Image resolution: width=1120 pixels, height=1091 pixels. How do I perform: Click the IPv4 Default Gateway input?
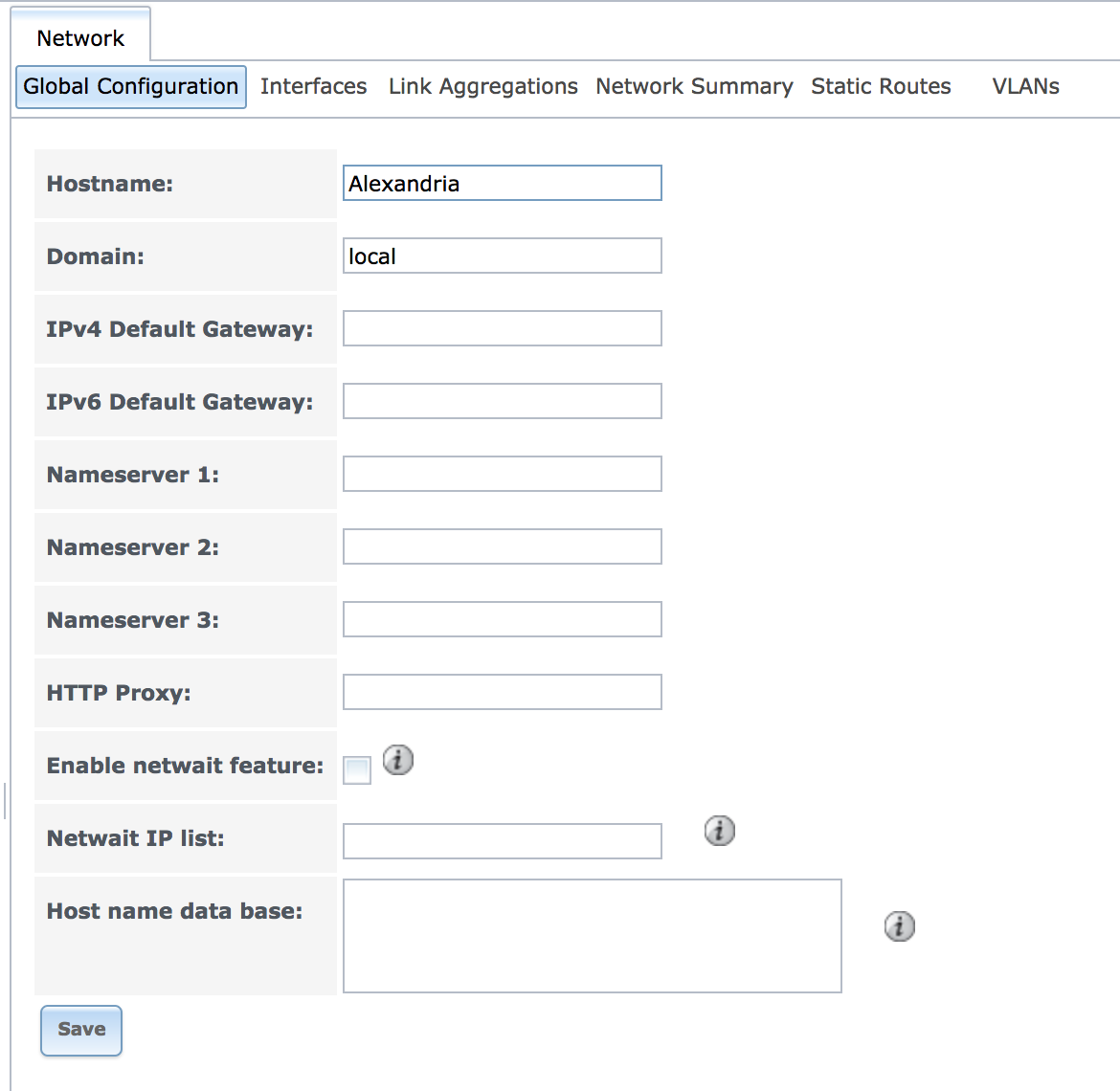(502, 329)
